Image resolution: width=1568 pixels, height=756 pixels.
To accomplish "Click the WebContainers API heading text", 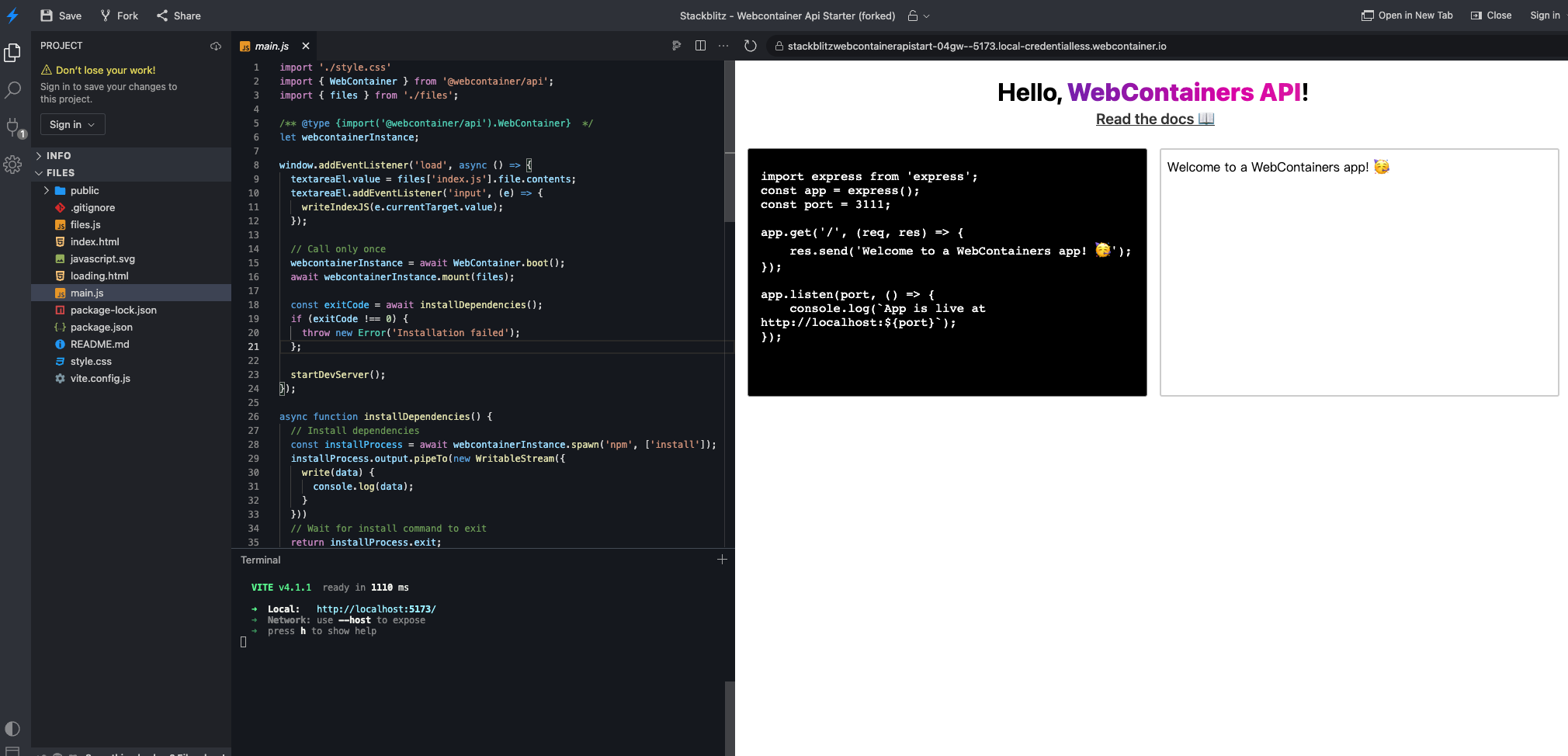I will (x=1185, y=92).
